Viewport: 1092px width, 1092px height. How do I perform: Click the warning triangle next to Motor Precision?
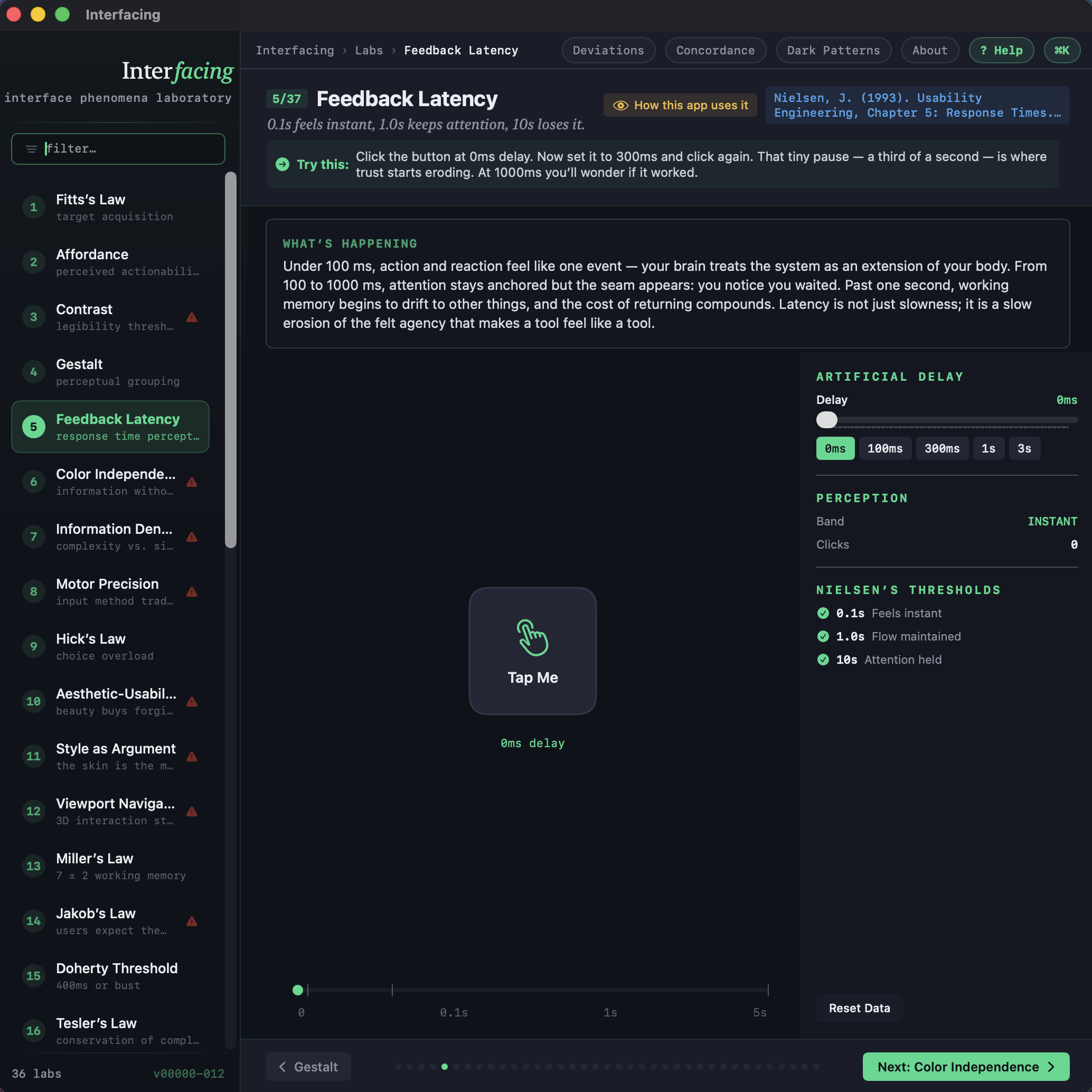pos(192,592)
